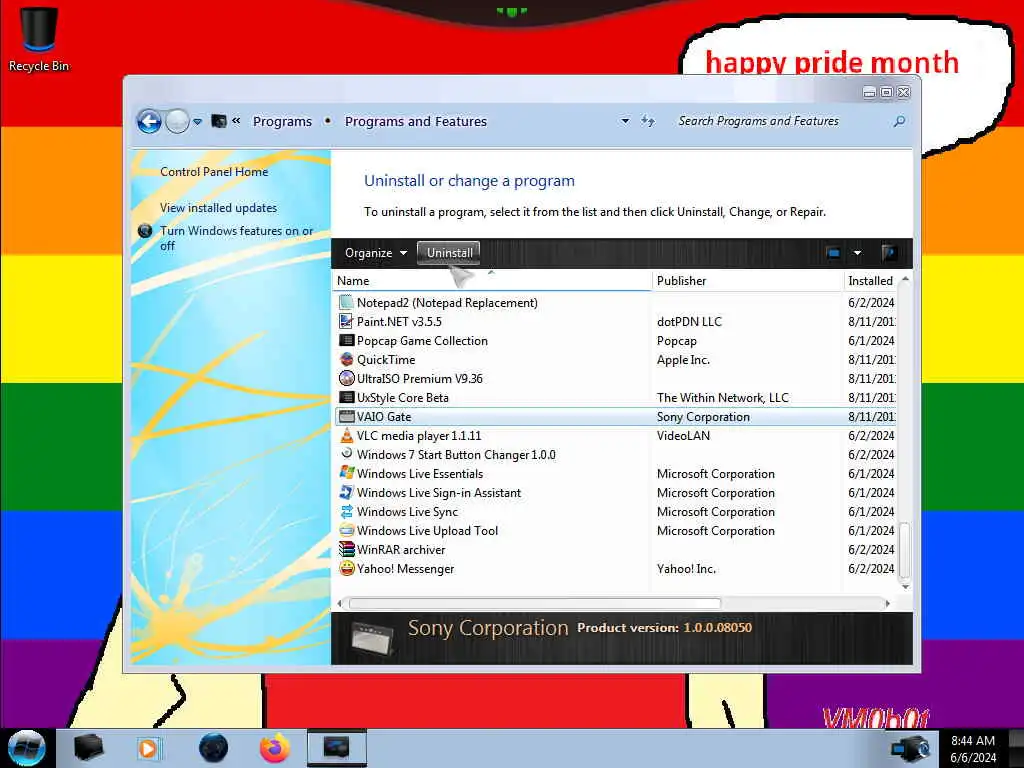
Task: Click the help icon in the toolbar
Action: (888, 253)
